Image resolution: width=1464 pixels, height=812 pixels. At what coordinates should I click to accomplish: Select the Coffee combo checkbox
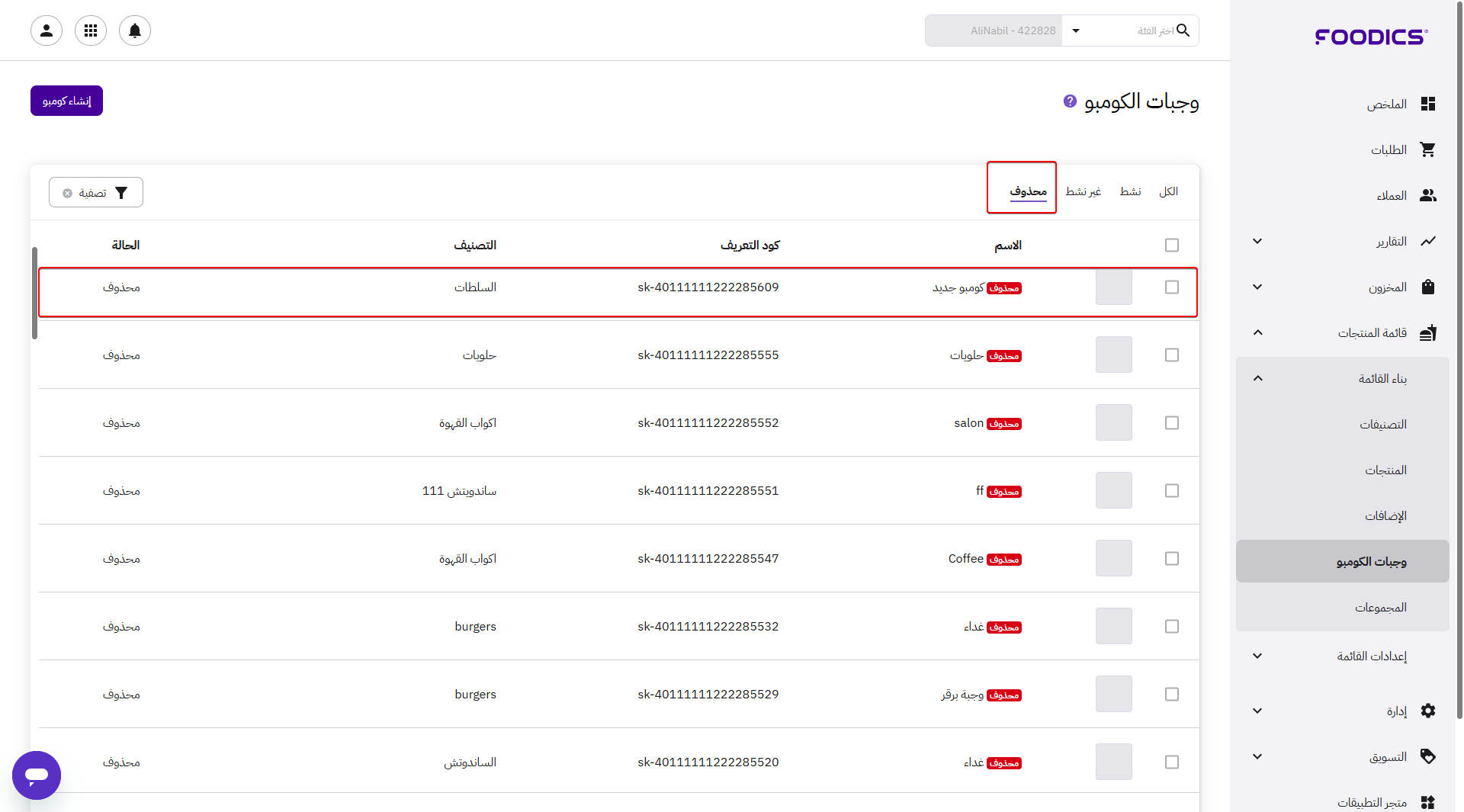(x=1172, y=559)
